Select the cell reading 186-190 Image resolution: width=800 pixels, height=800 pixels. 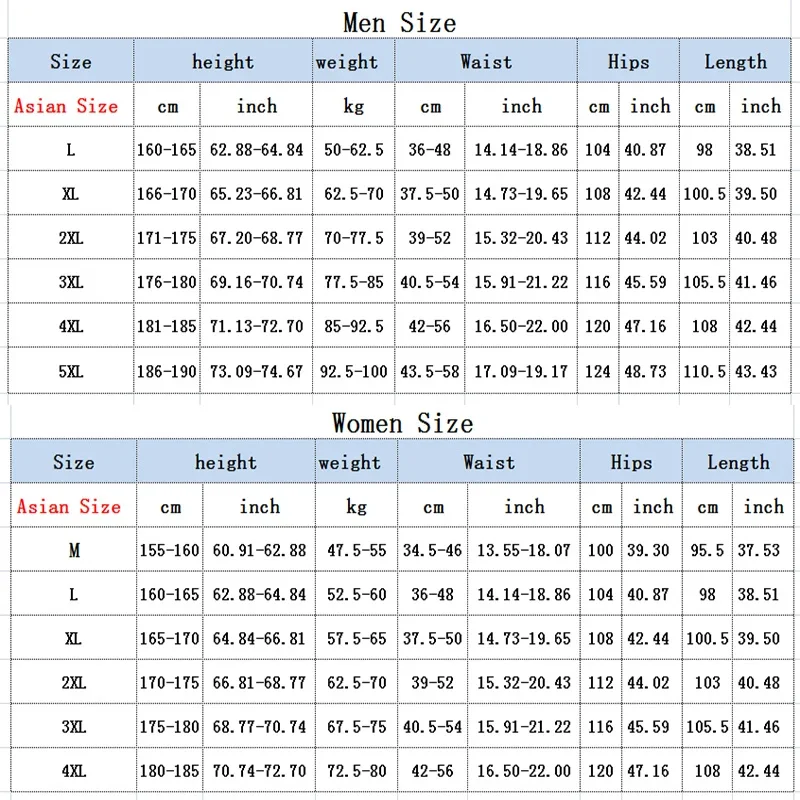[x=166, y=371]
